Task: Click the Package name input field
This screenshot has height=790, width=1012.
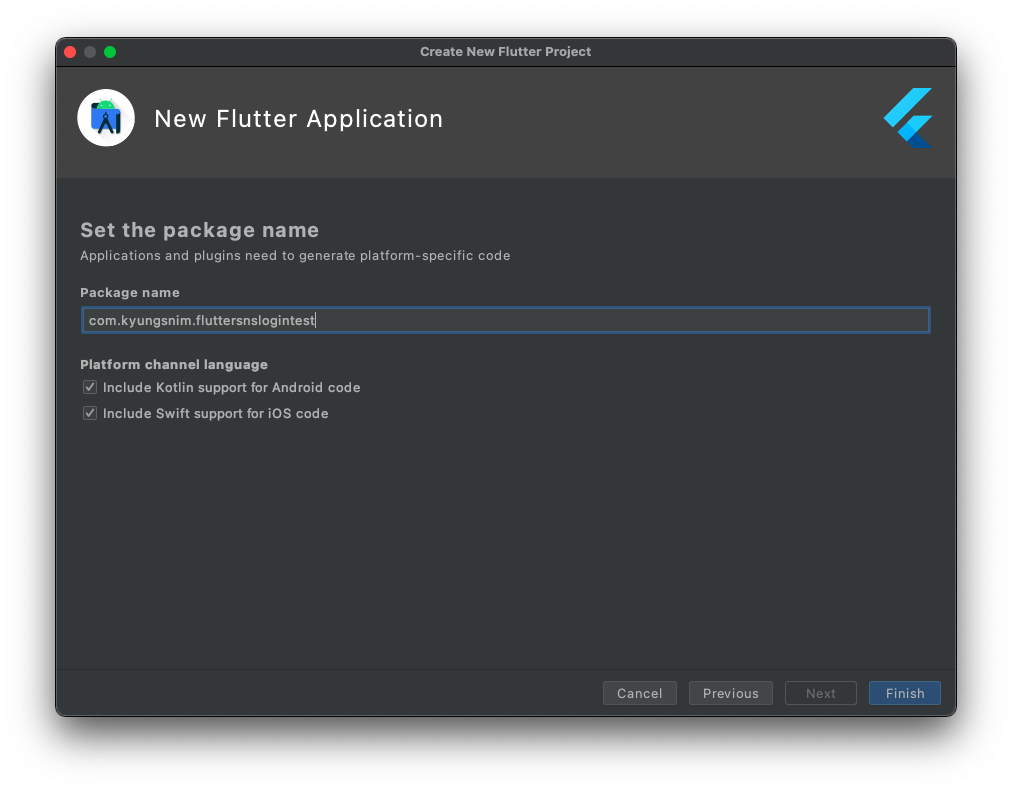Action: (505, 320)
